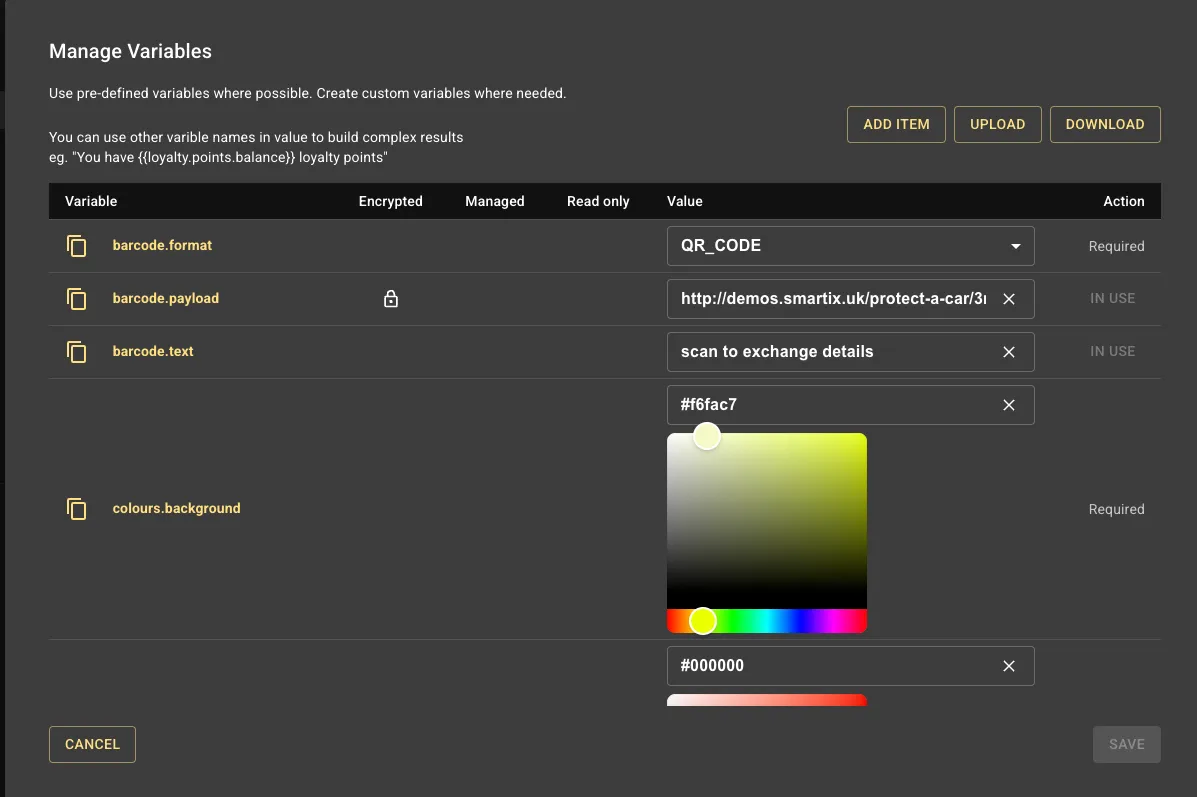Screen dimensions: 1197x797
Task: Click the Encrypted column header
Action: point(390,202)
